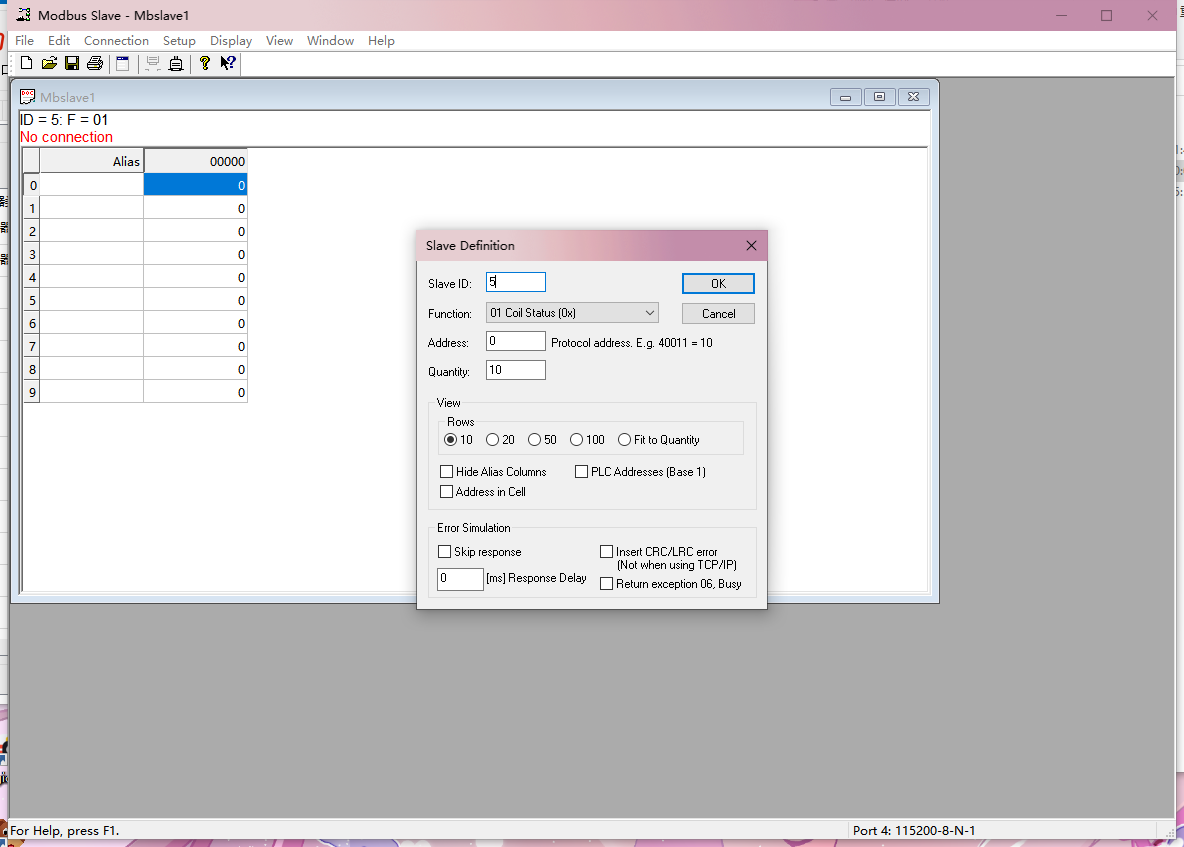The height and width of the screenshot is (847, 1184).
Task: Click the yellow question mark About icon
Action: pyautogui.click(x=205, y=63)
